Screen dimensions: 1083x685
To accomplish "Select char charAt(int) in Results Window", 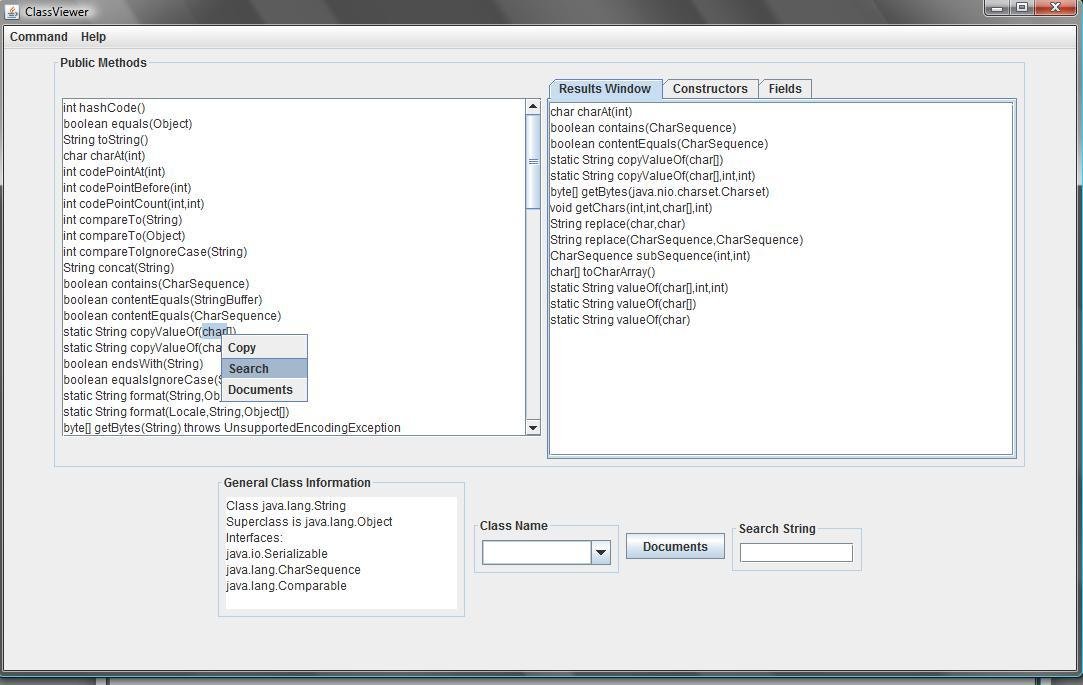I will click(590, 111).
